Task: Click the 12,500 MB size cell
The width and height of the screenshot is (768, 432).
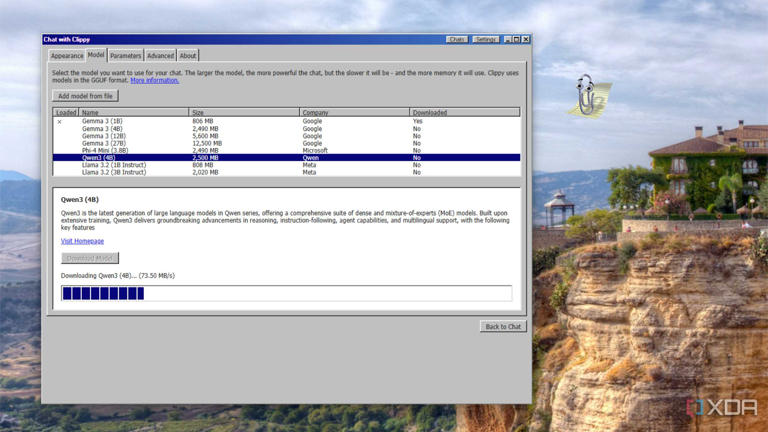Action: pos(207,144)
